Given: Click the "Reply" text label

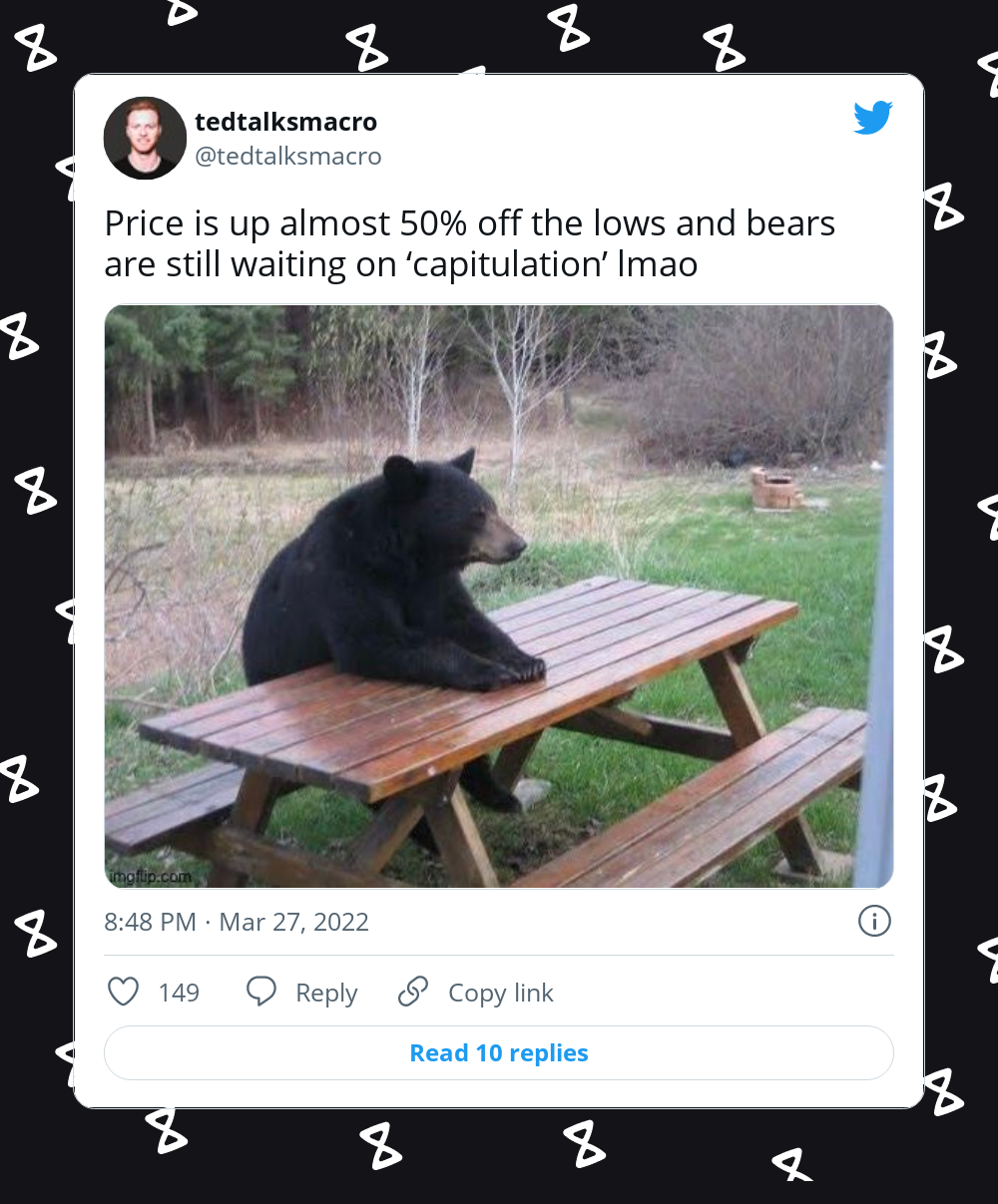Looking at the screenshot, I should (x=326, y=993).
